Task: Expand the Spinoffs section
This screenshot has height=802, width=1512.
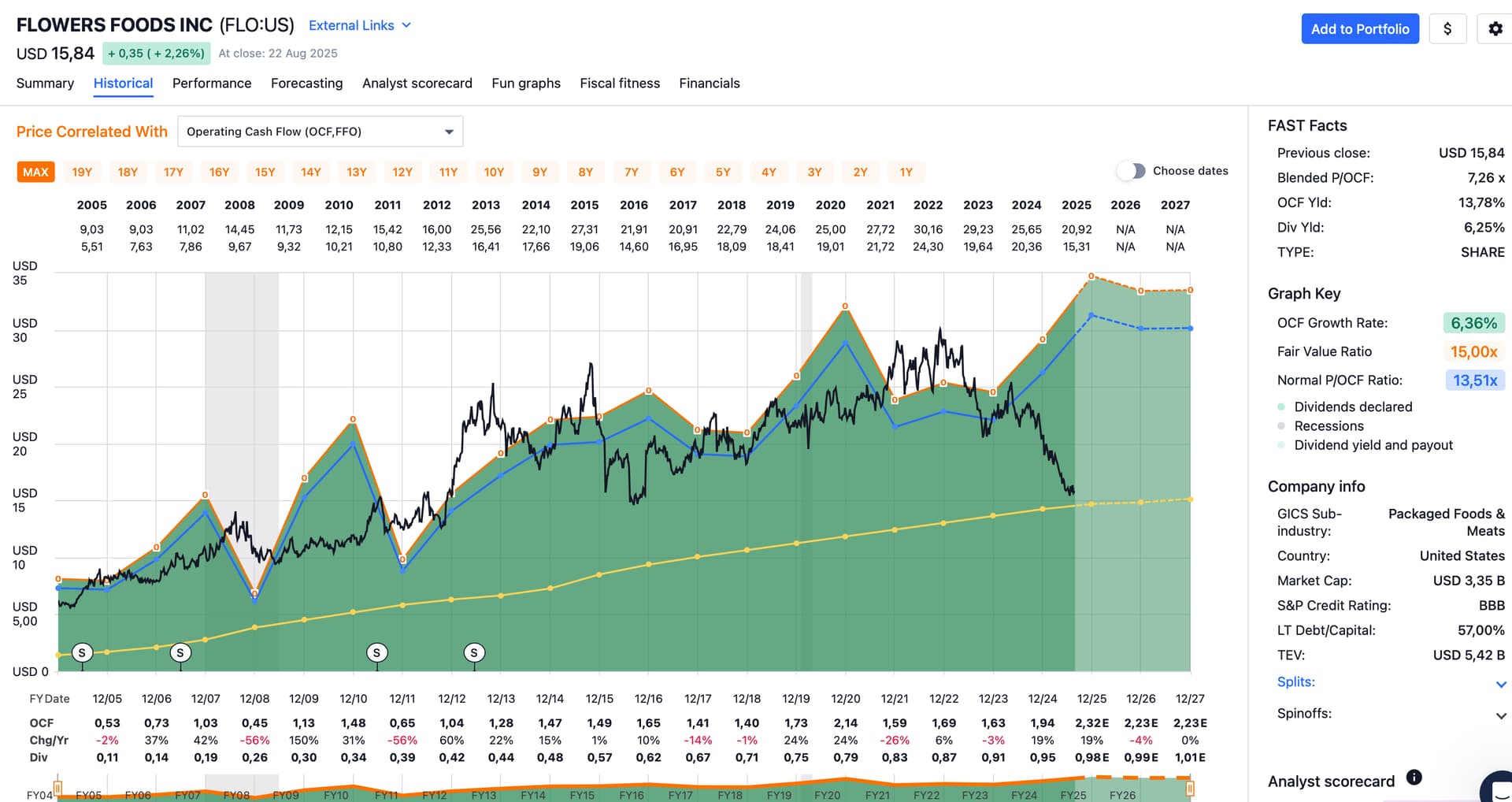Action: 1501,715
